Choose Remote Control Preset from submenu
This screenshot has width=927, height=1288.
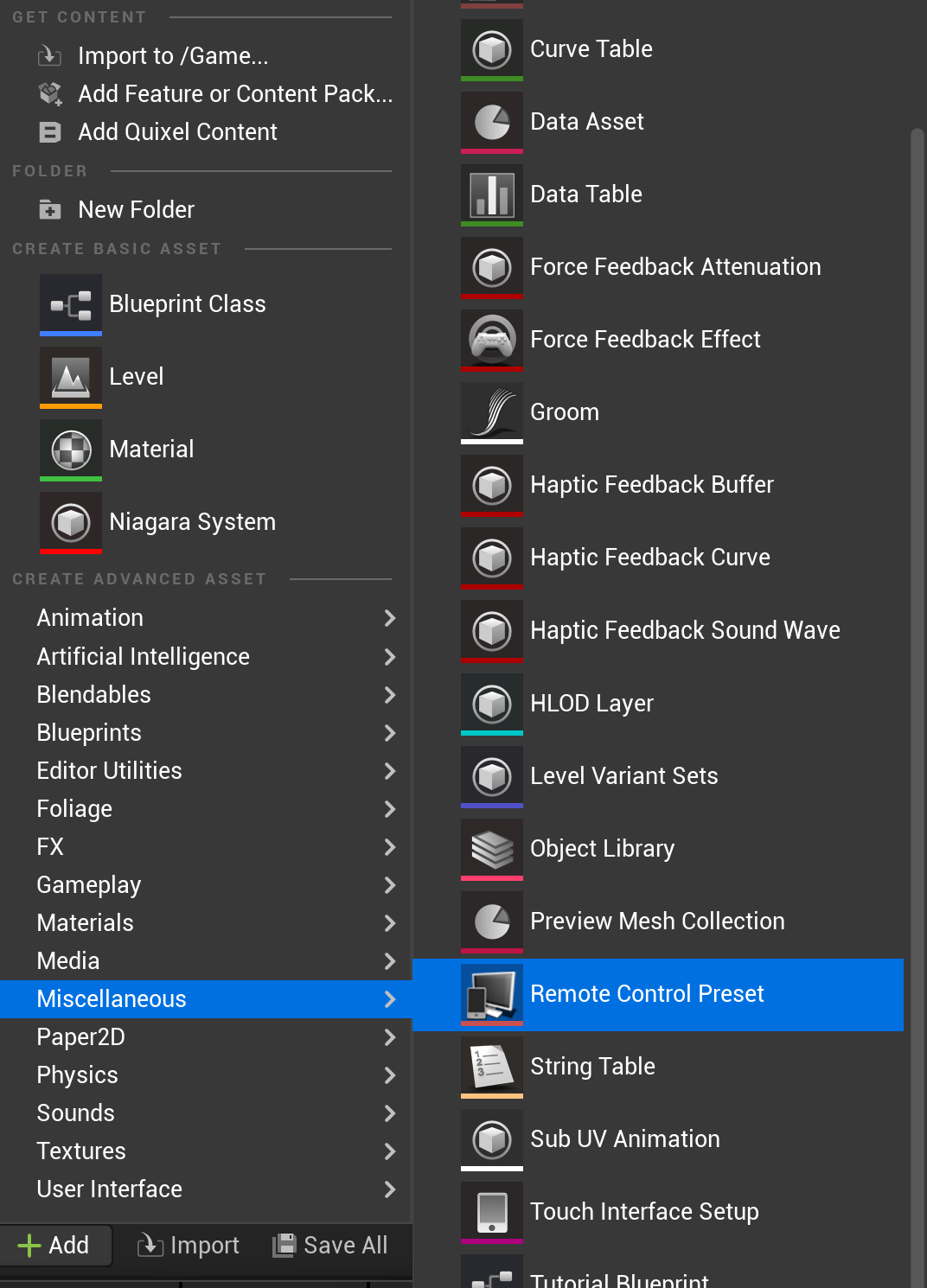coord(647,994)
